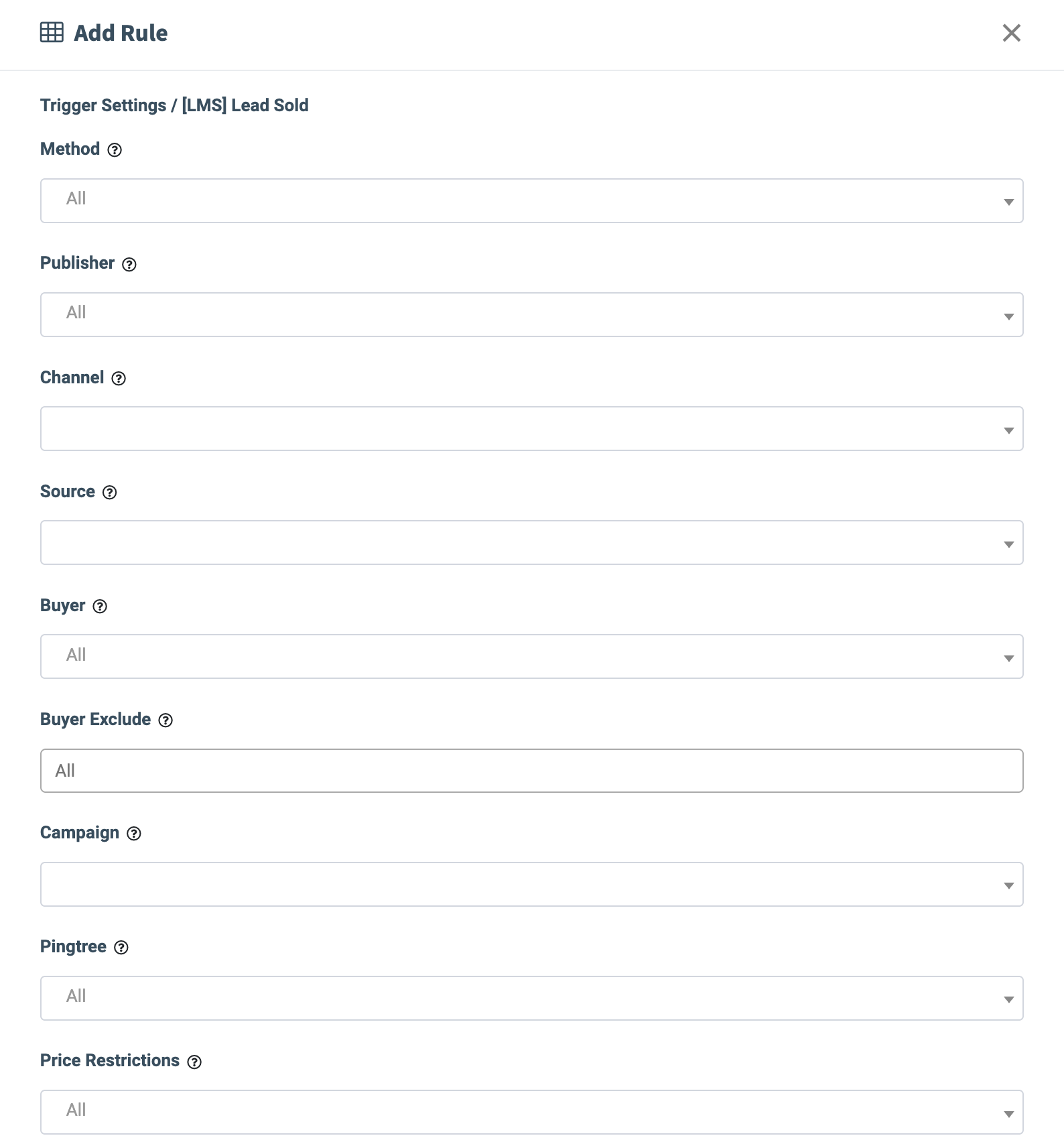
Task: Open the Campaign dropdown
Action: 532,884
